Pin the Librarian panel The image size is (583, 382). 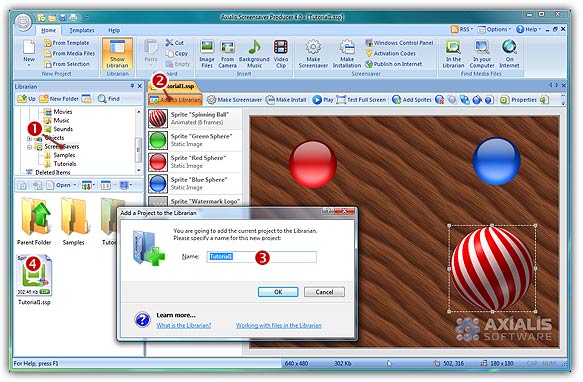[x=132, y=86]
